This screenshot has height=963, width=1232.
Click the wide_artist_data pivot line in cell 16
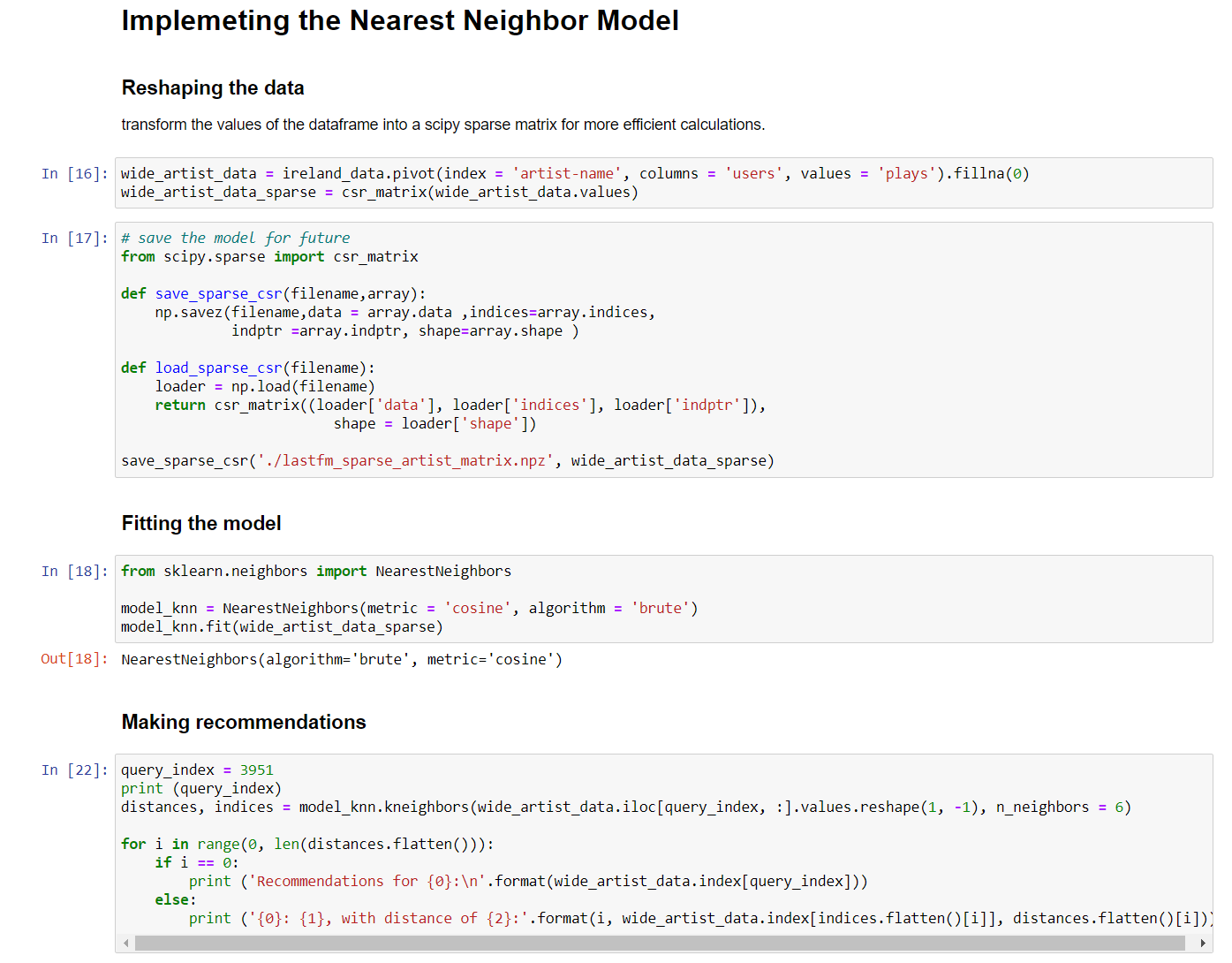pyautogui.click(x=574, y=173)
